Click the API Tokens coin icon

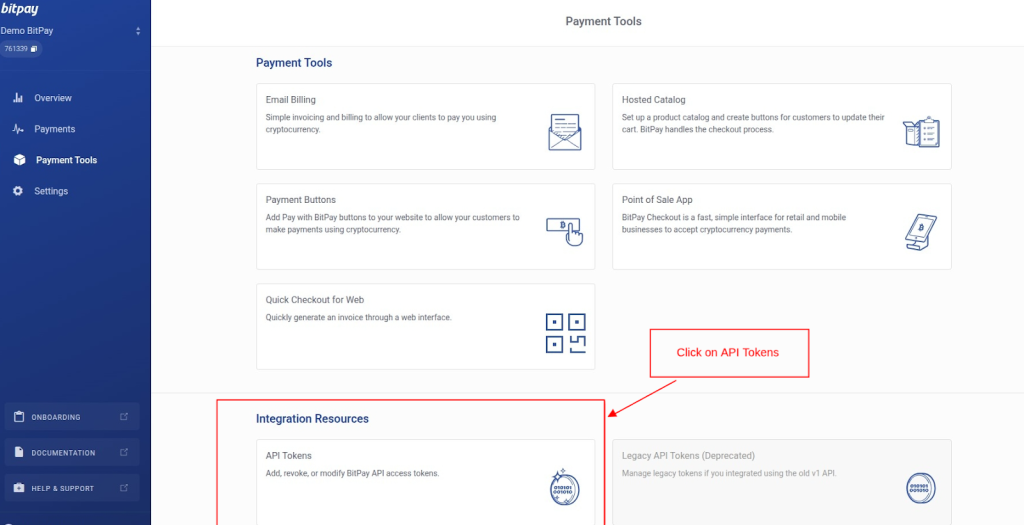(x=564, y=488)
